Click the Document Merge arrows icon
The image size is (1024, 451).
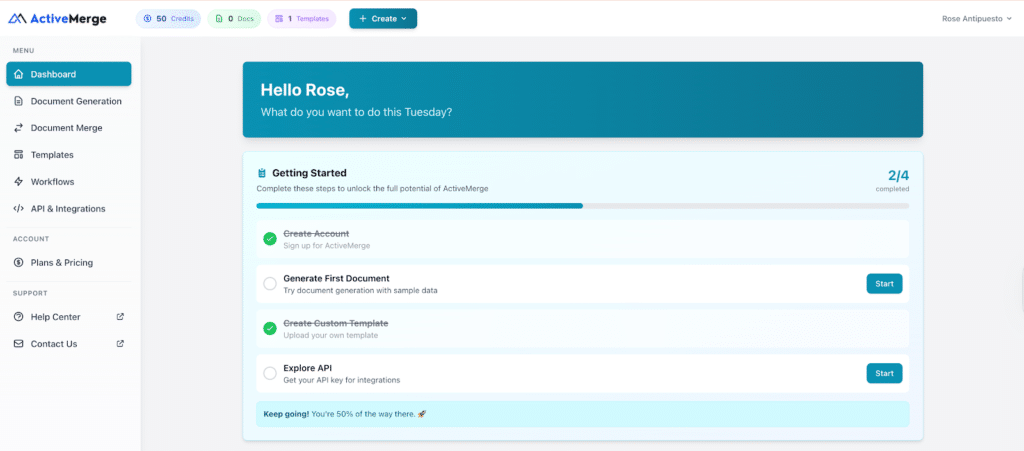(x=19, y=128)
